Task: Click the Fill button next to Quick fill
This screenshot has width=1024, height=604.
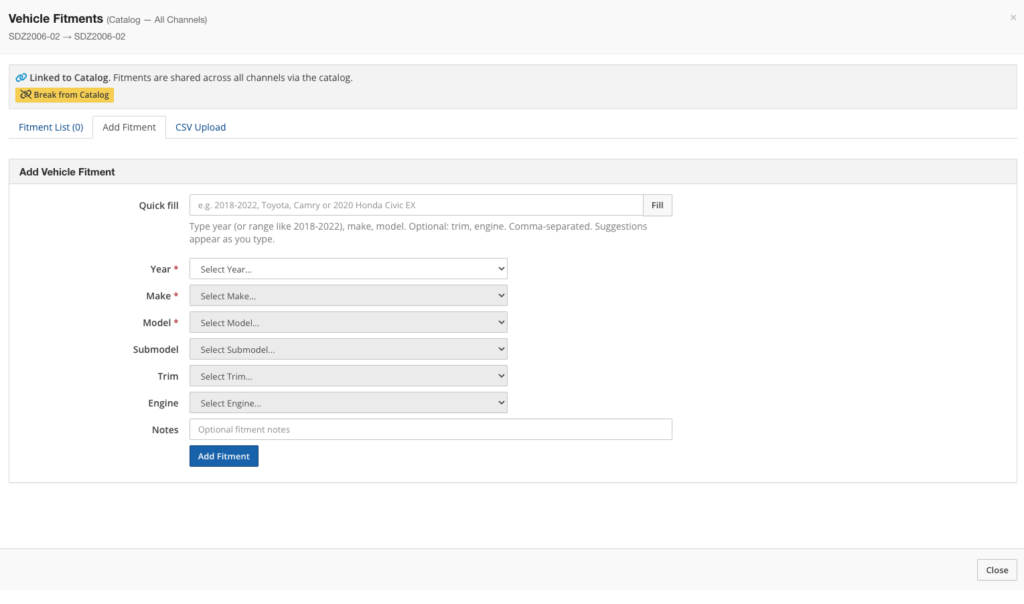Action: [657, 205]
